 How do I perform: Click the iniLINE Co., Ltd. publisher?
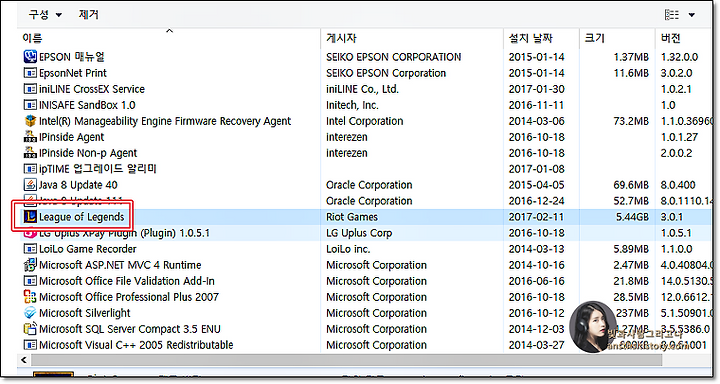[362, 89]
